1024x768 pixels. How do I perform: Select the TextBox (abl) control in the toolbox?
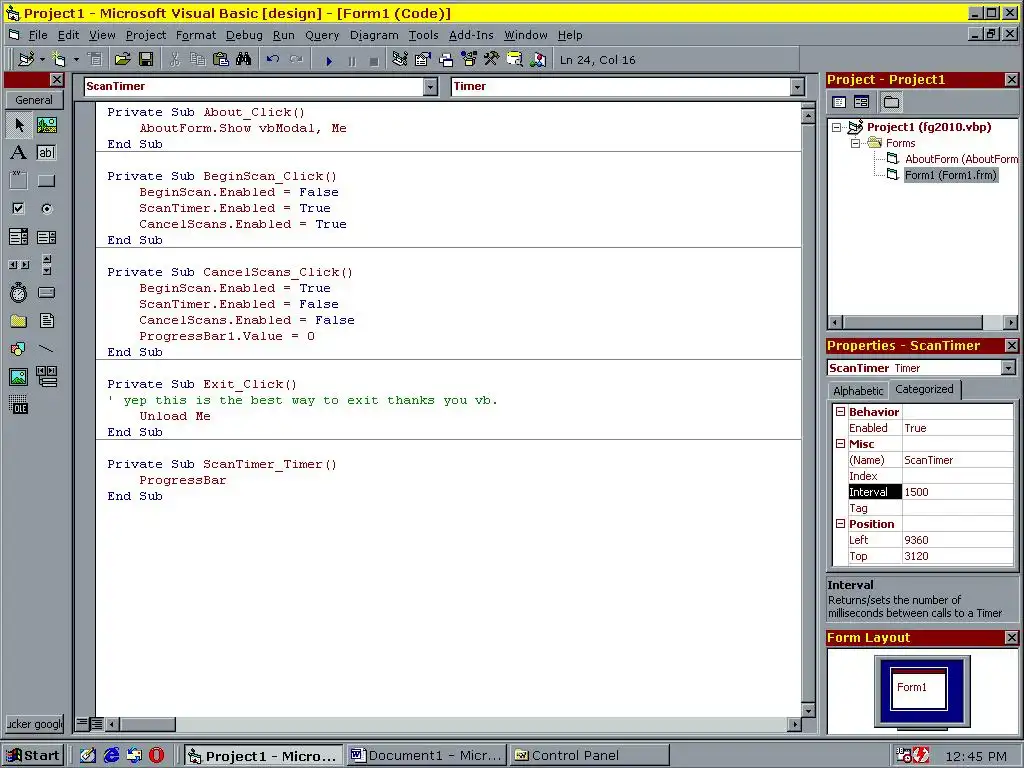[x=46, y=153]
